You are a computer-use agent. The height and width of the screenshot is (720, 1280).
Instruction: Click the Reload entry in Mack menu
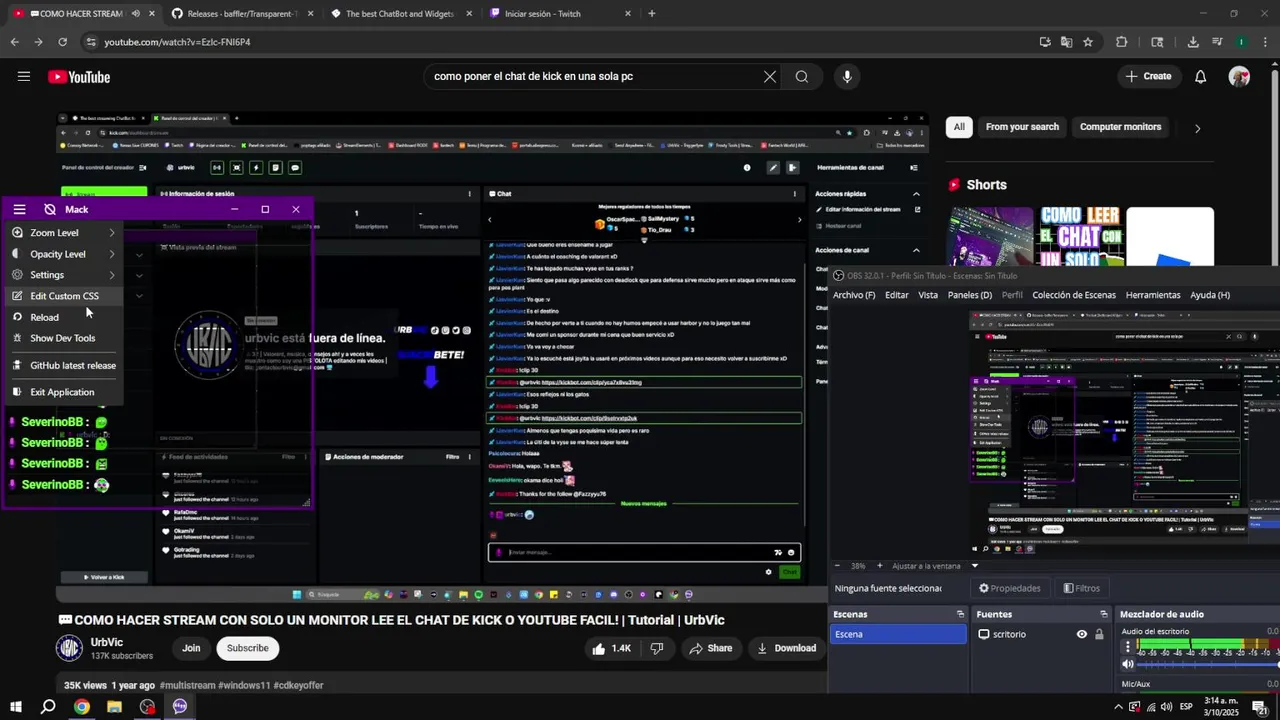(x=63, y=317)
